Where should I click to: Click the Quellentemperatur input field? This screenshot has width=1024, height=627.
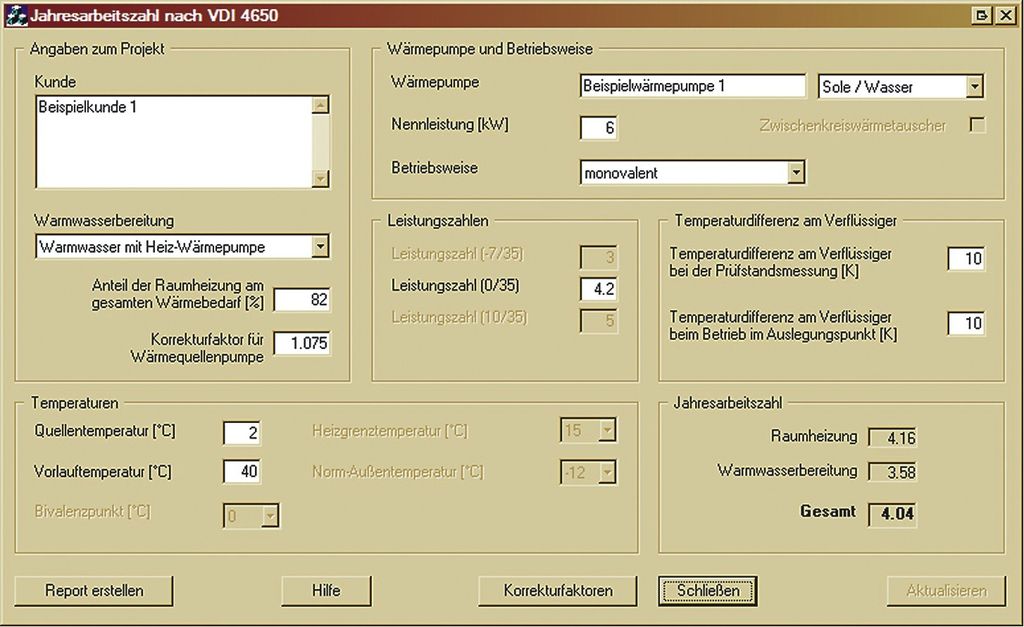[242, 432]
